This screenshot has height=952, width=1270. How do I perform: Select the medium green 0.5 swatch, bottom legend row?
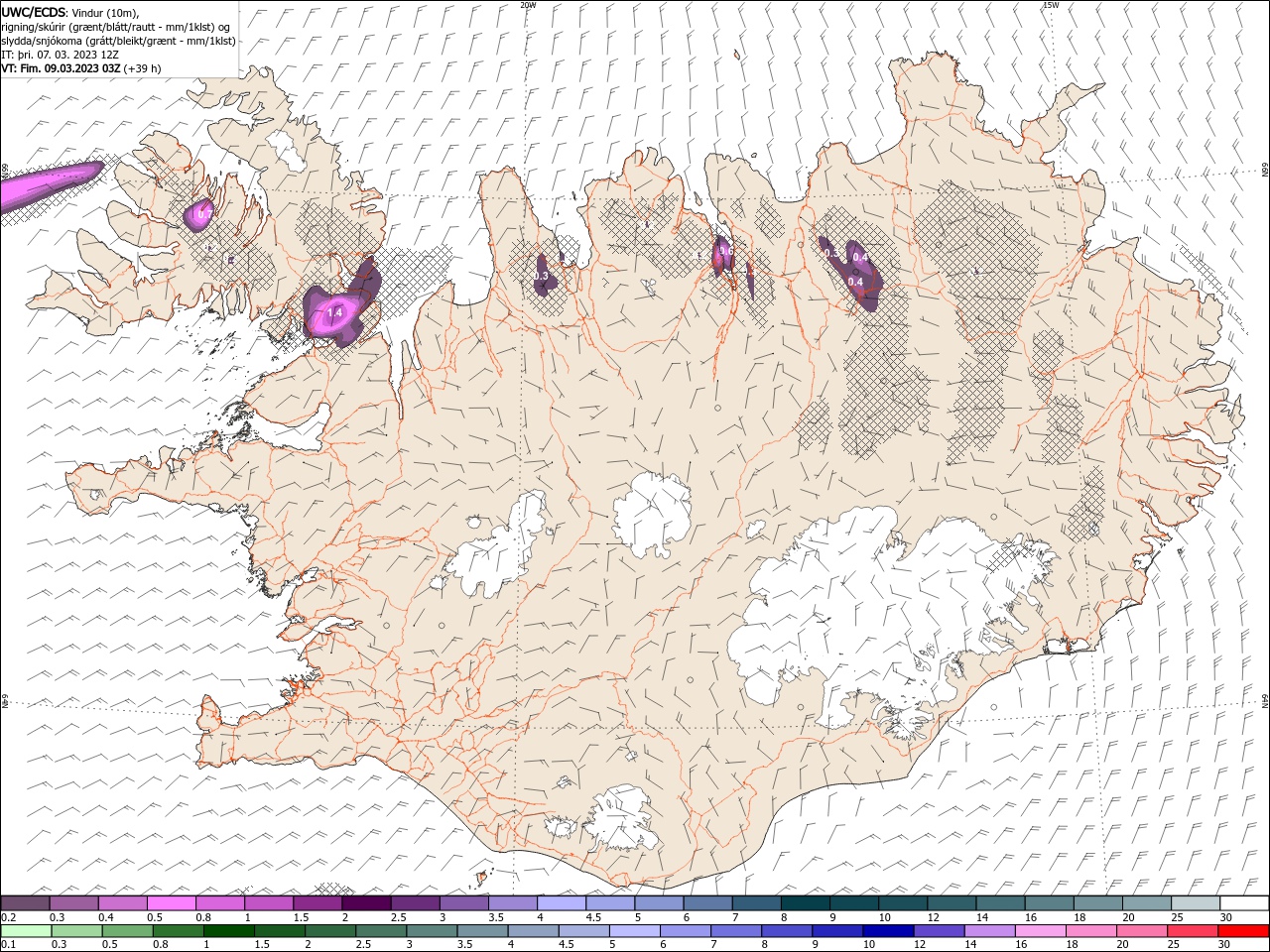click(127, 931)
